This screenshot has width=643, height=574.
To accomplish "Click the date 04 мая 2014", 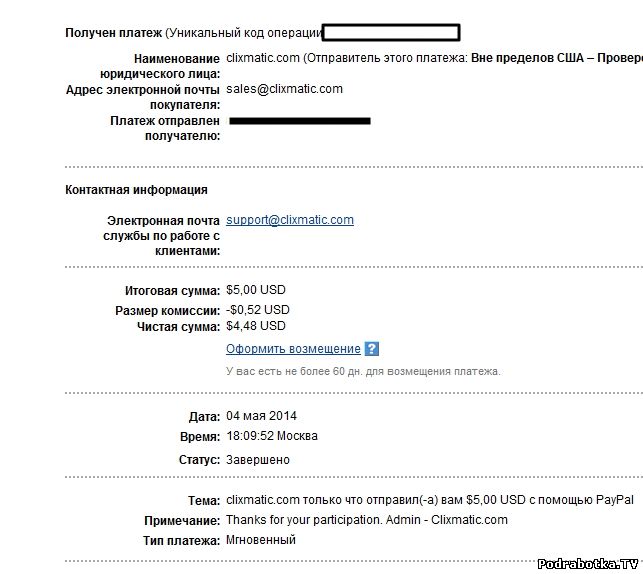I will (x=261, y=416).
